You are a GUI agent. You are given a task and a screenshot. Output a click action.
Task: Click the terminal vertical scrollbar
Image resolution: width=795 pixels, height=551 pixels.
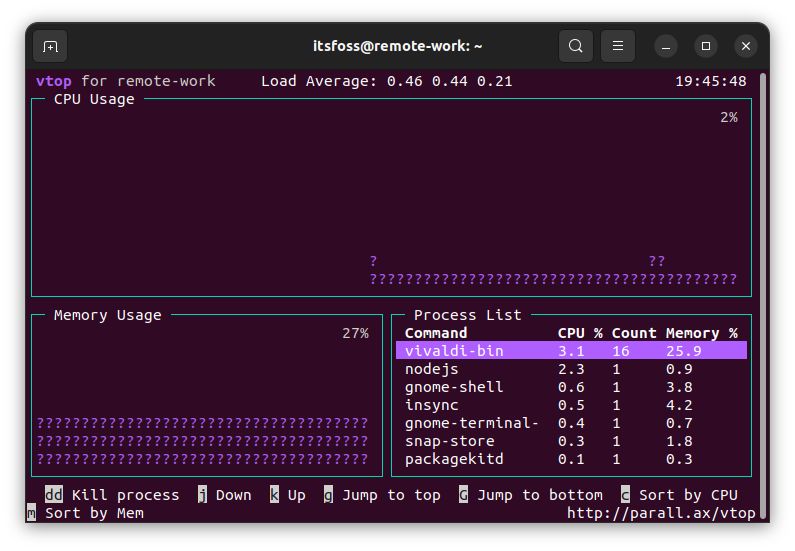(x=763, y=297)
